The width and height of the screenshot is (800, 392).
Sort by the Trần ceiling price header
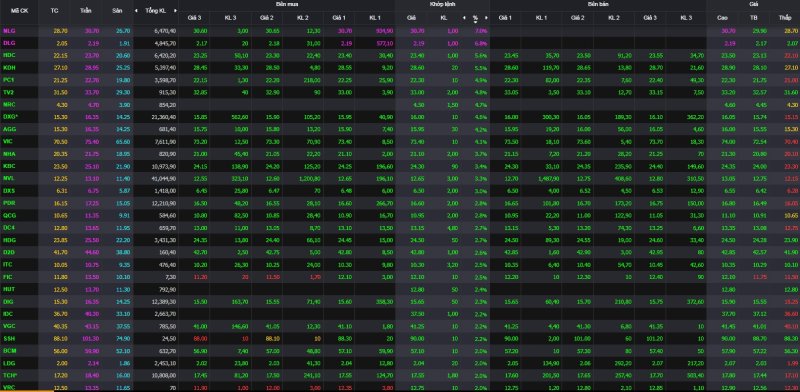[86, 11]
